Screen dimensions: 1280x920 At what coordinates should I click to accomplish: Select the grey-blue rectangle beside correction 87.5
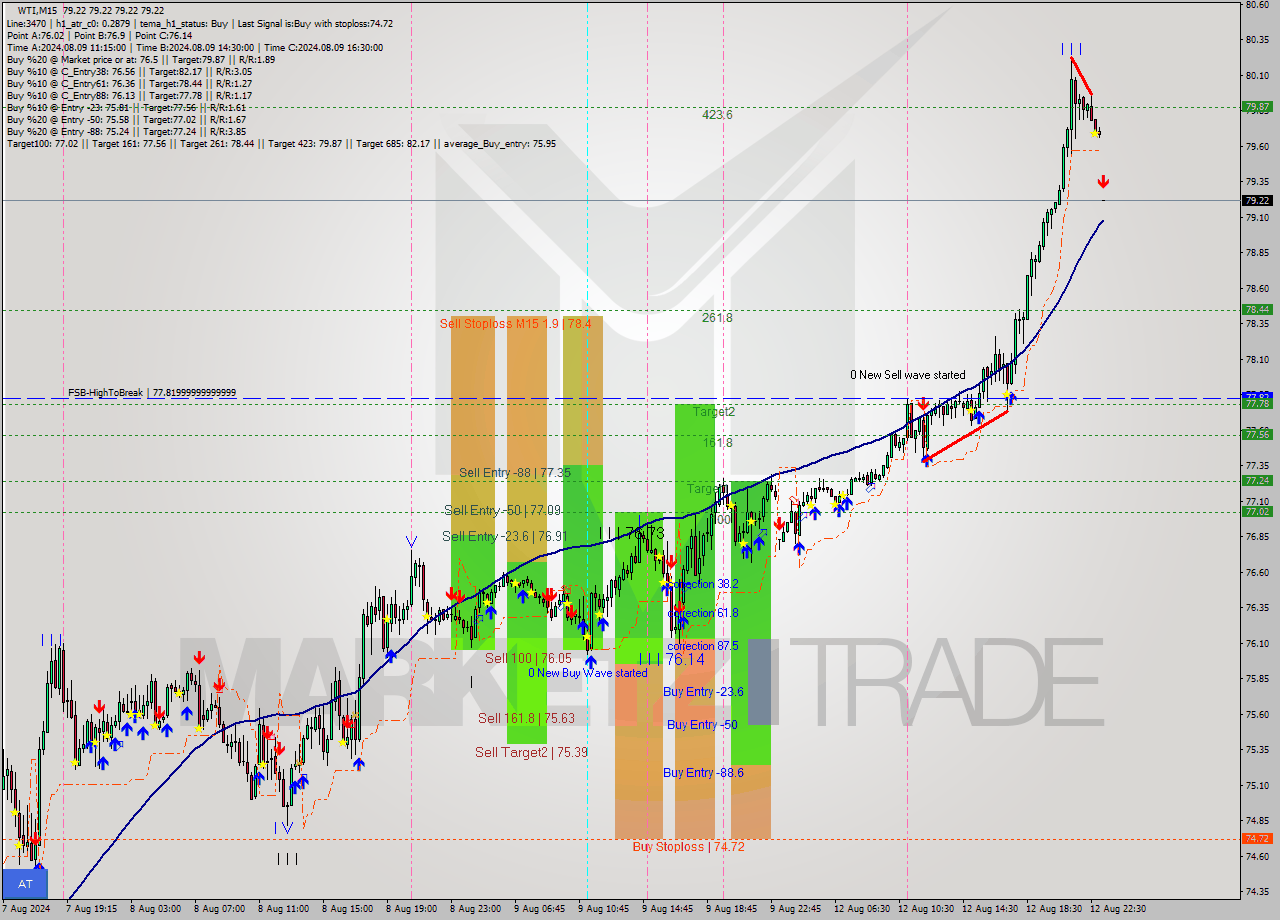[x=759, y=682]
